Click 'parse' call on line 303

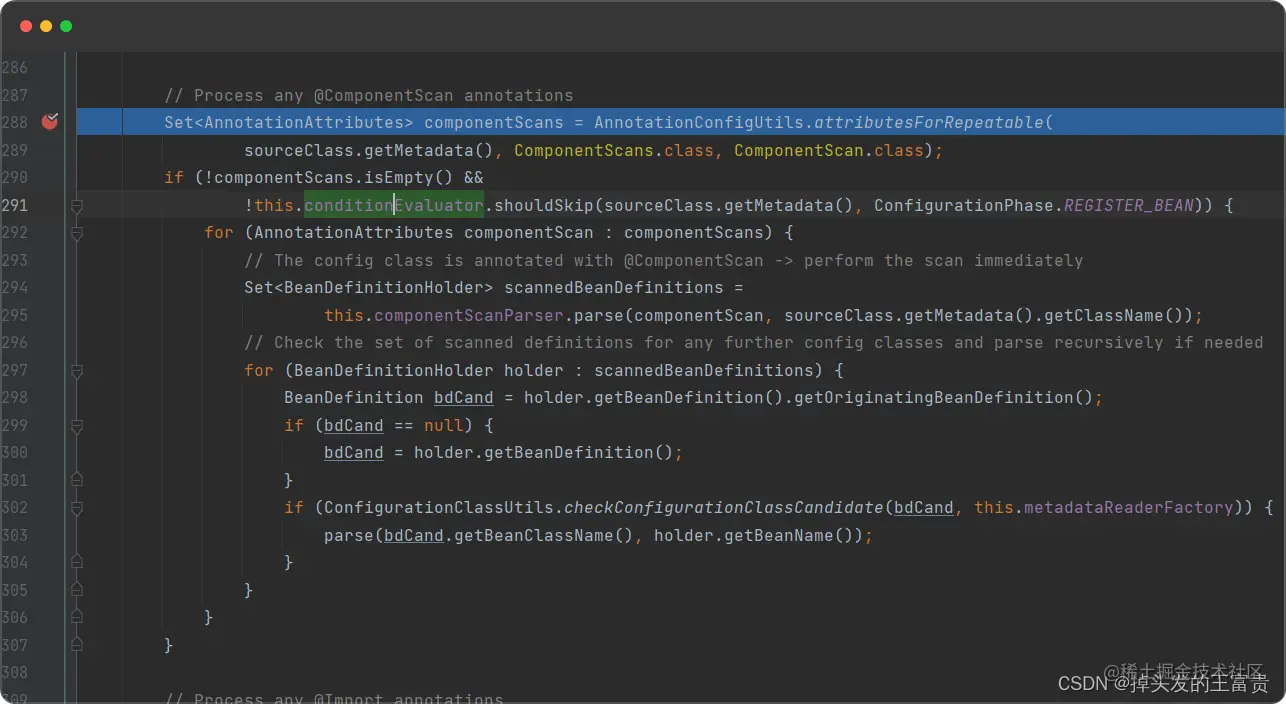(349, 536)
